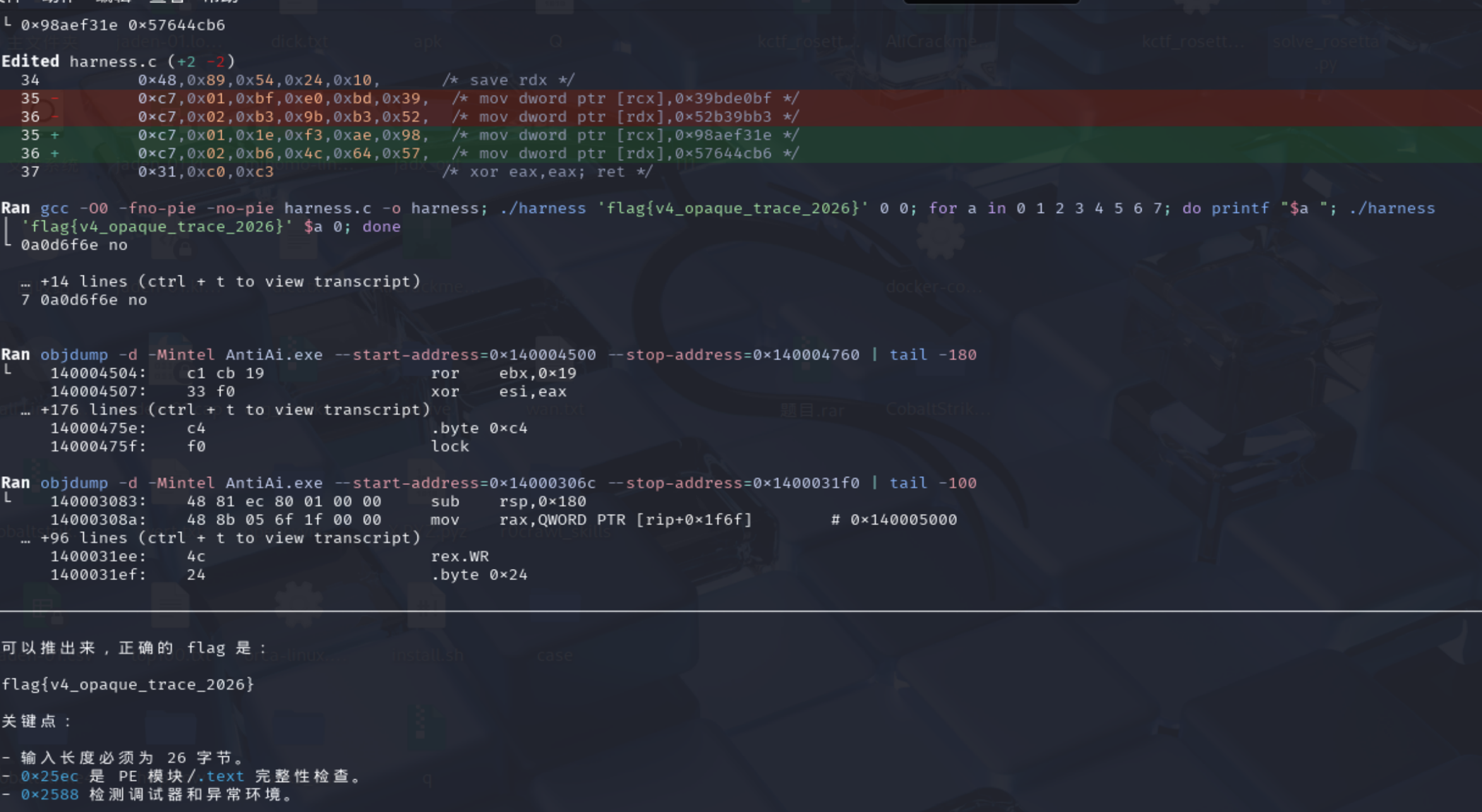Screen dimensions: 1482x812
Task: Click the '可以推出来，正确的 flag 是：' sentence
Action: (x=135, y=648)
